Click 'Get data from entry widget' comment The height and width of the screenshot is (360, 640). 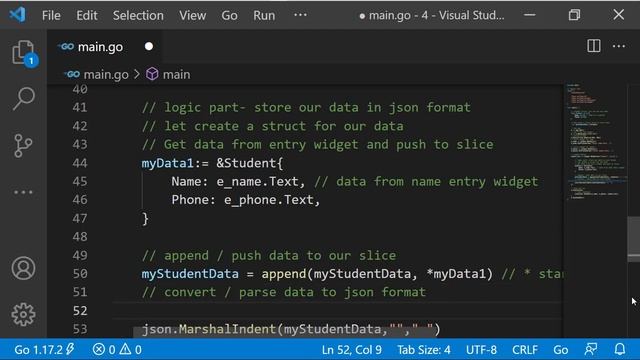[x=317, y=144]
